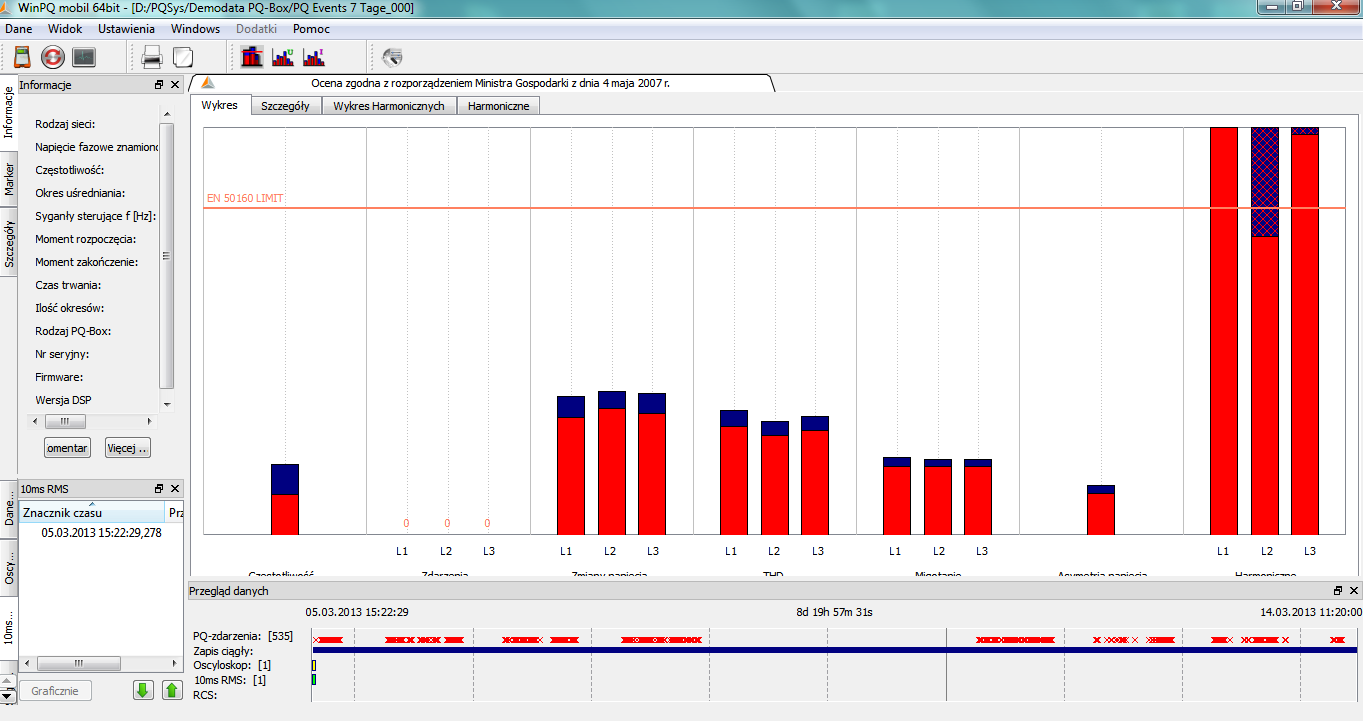1363x721 pixels.
Task: Click the Więcej ... button
Action: point(127,448)
